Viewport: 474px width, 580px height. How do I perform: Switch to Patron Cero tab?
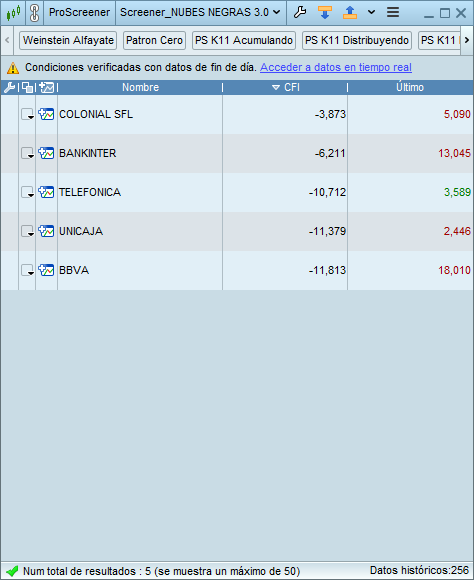pyautogui.click(x=154, y=40)
